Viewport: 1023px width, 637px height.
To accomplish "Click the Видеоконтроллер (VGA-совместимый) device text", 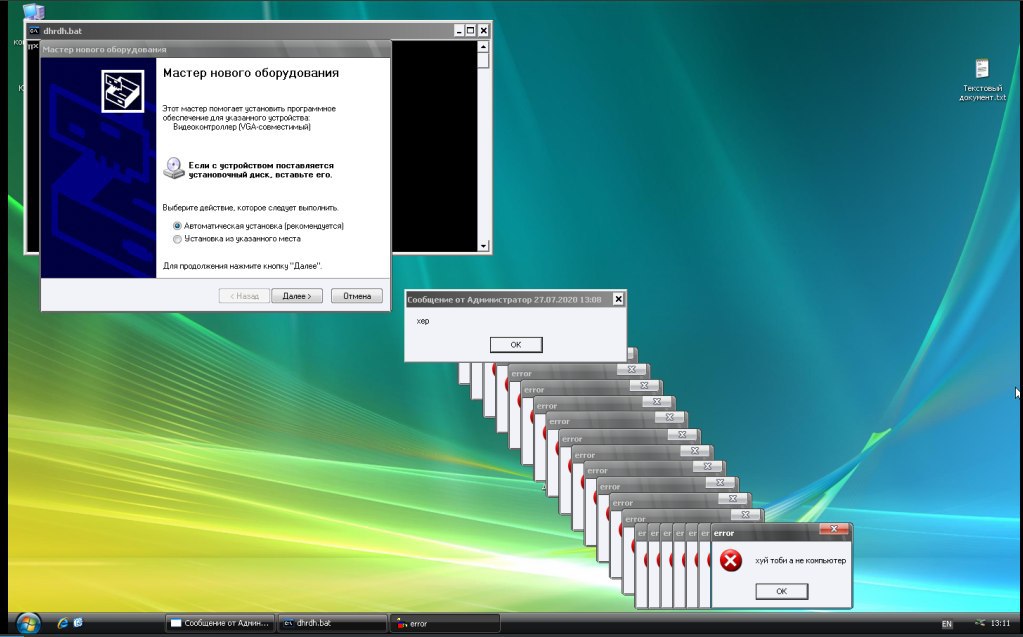I will pyautogui.click(x=242, y=127).
